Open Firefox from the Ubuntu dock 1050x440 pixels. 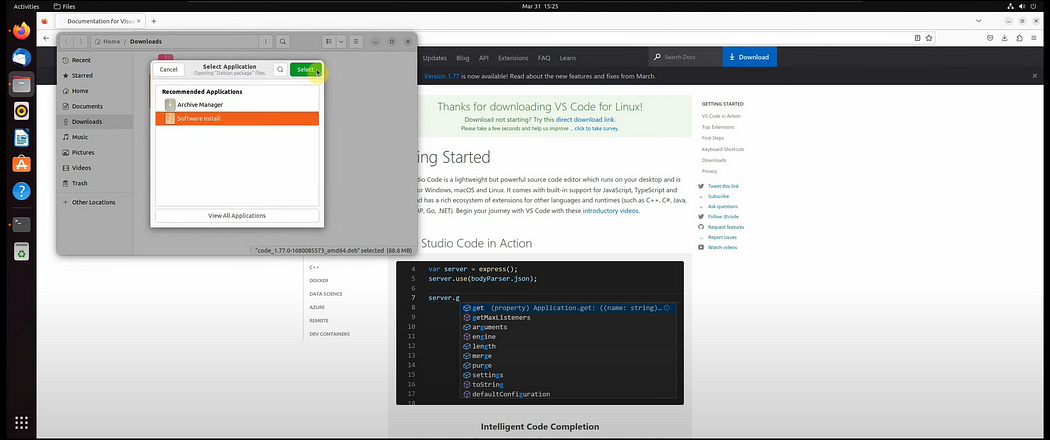pyautogui.click(x=21, y=31)
